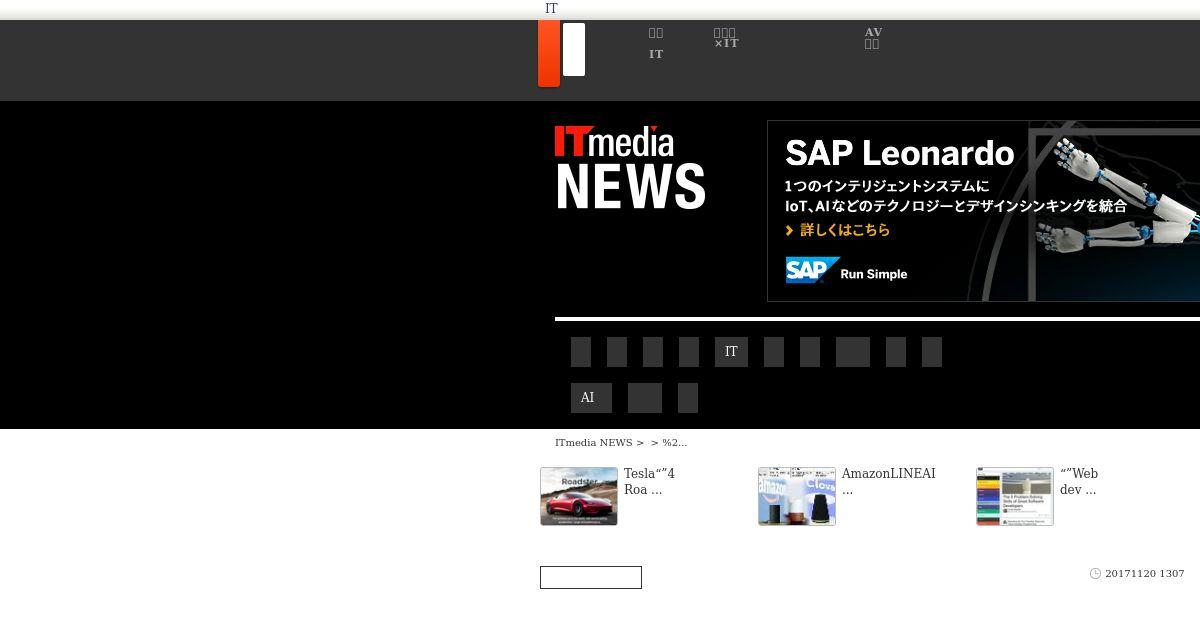Open the Amazon and Clova speakers thumbnail

click(797, 496)
